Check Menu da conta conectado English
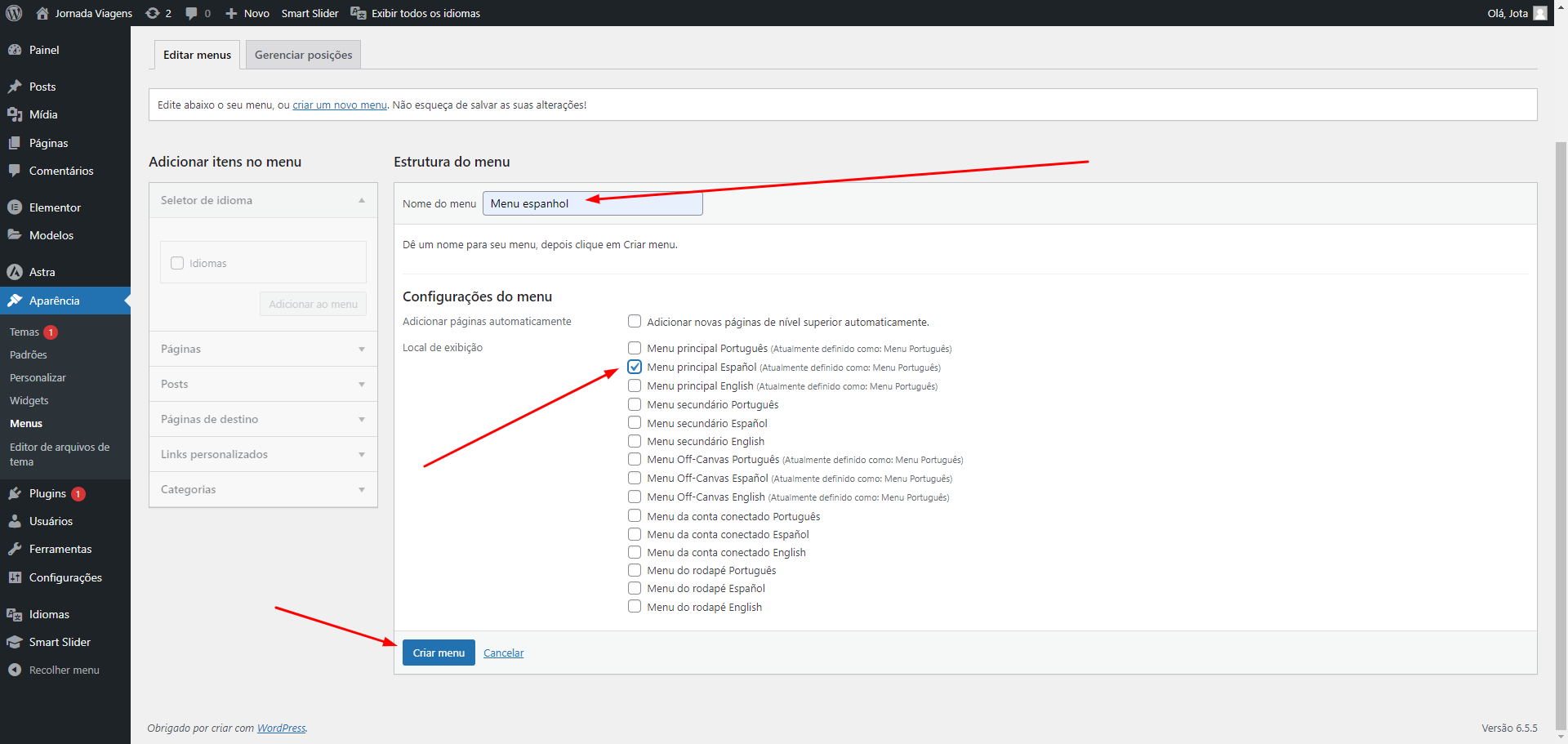This screenshot has width=1568, height=744. click(635, 552)
